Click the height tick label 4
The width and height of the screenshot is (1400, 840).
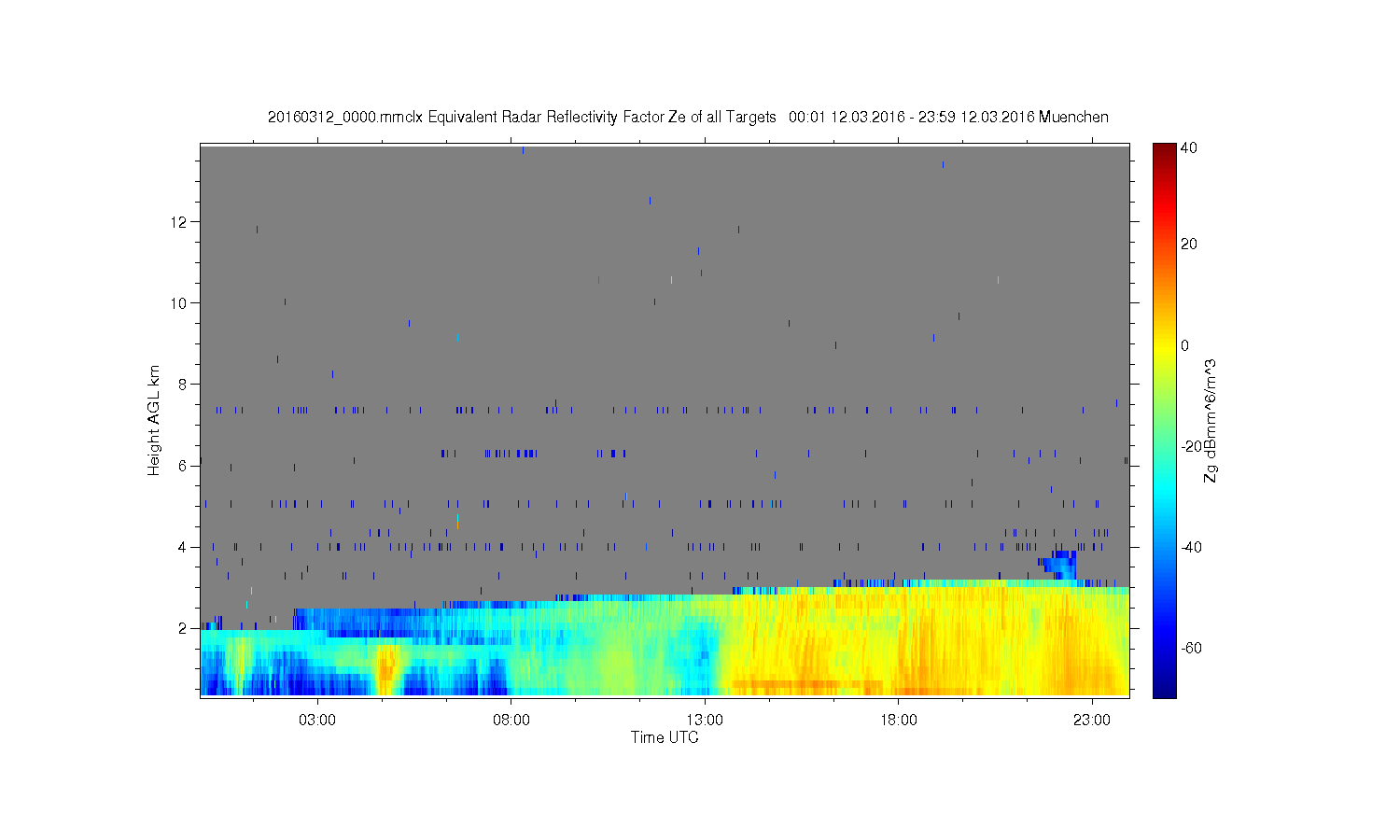click(x=183, y=547)
